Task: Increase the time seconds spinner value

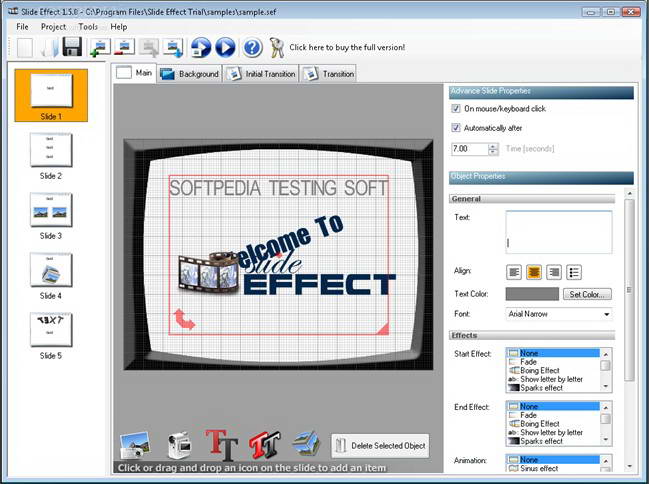Action: click(x=493, y=146)
